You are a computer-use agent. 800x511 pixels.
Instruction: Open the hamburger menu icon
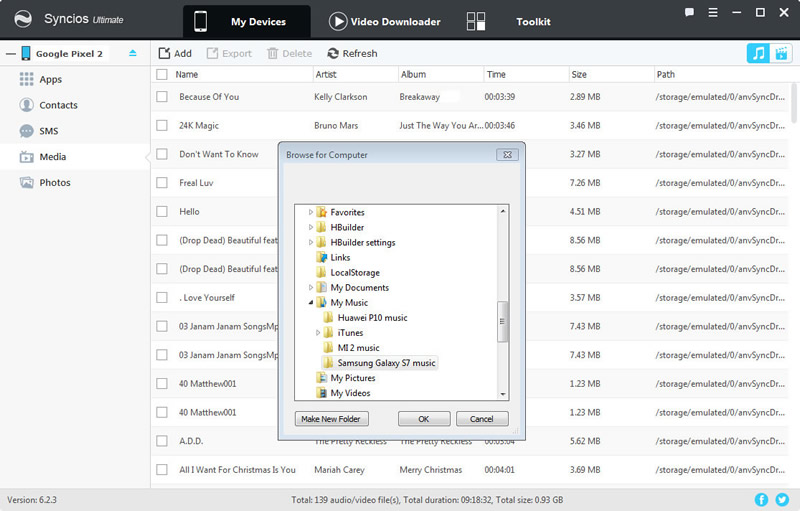point(713,12)
